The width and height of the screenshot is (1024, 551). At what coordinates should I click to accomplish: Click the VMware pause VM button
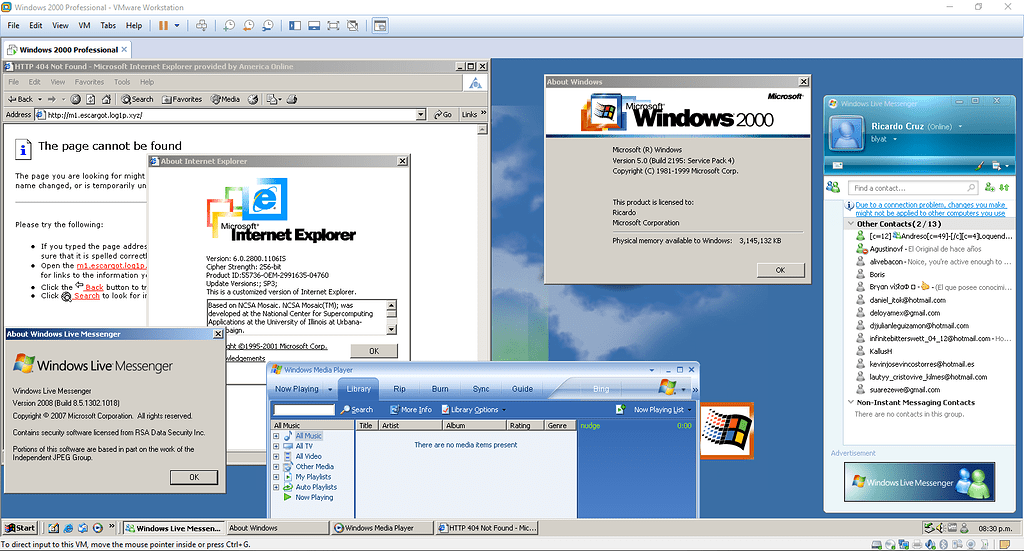163,25
